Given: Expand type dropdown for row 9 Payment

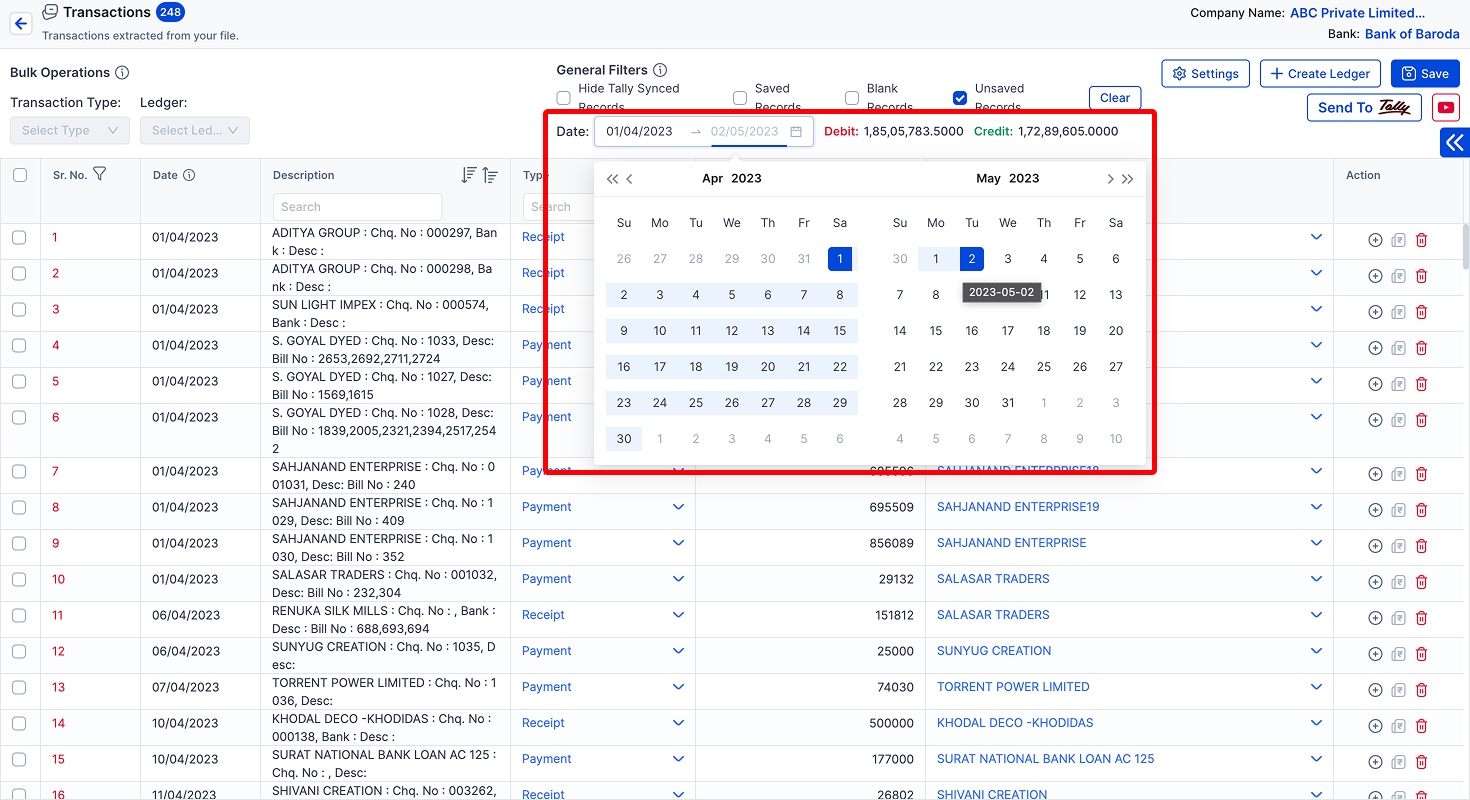Looking at the screenshot, I should pos(678,543).
